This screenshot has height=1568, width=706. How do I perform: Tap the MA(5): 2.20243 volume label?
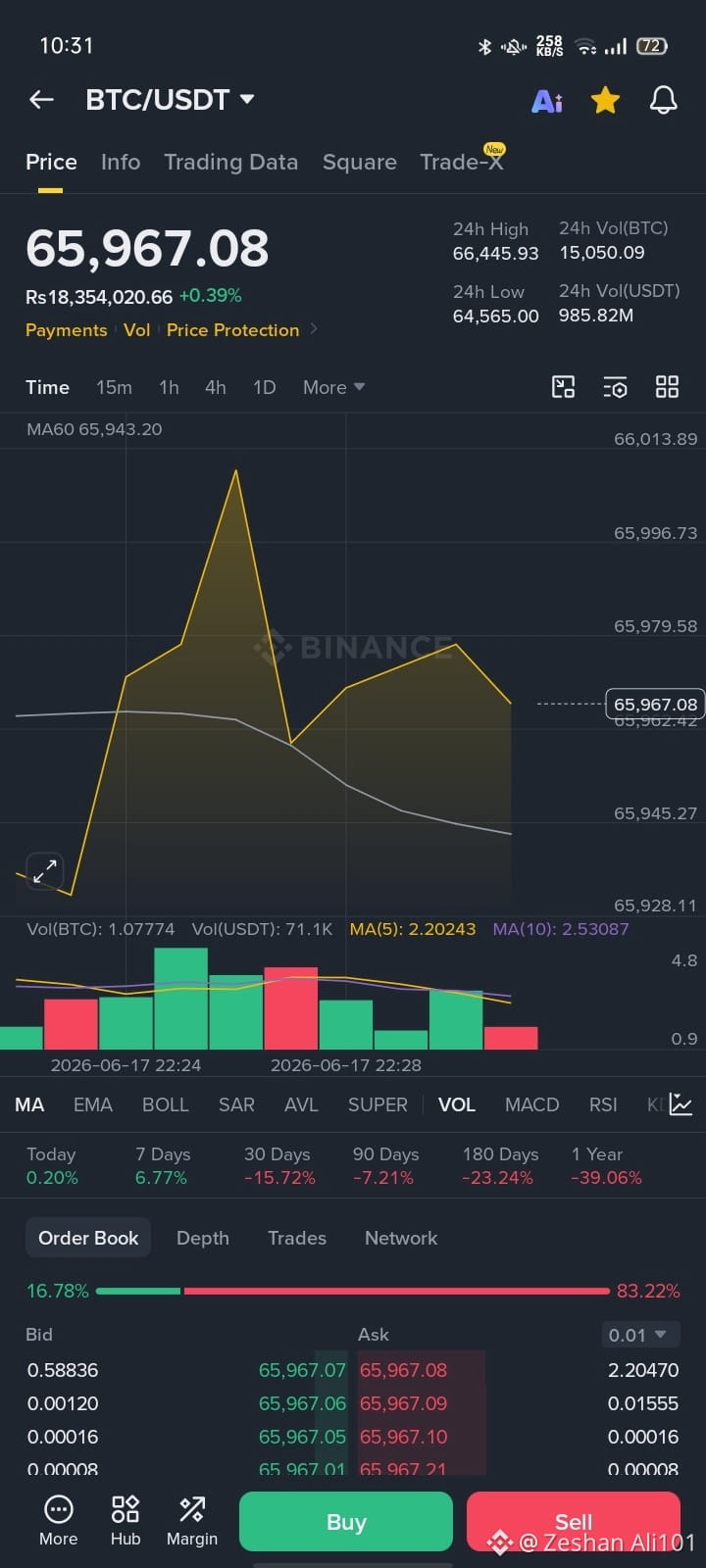413,929
